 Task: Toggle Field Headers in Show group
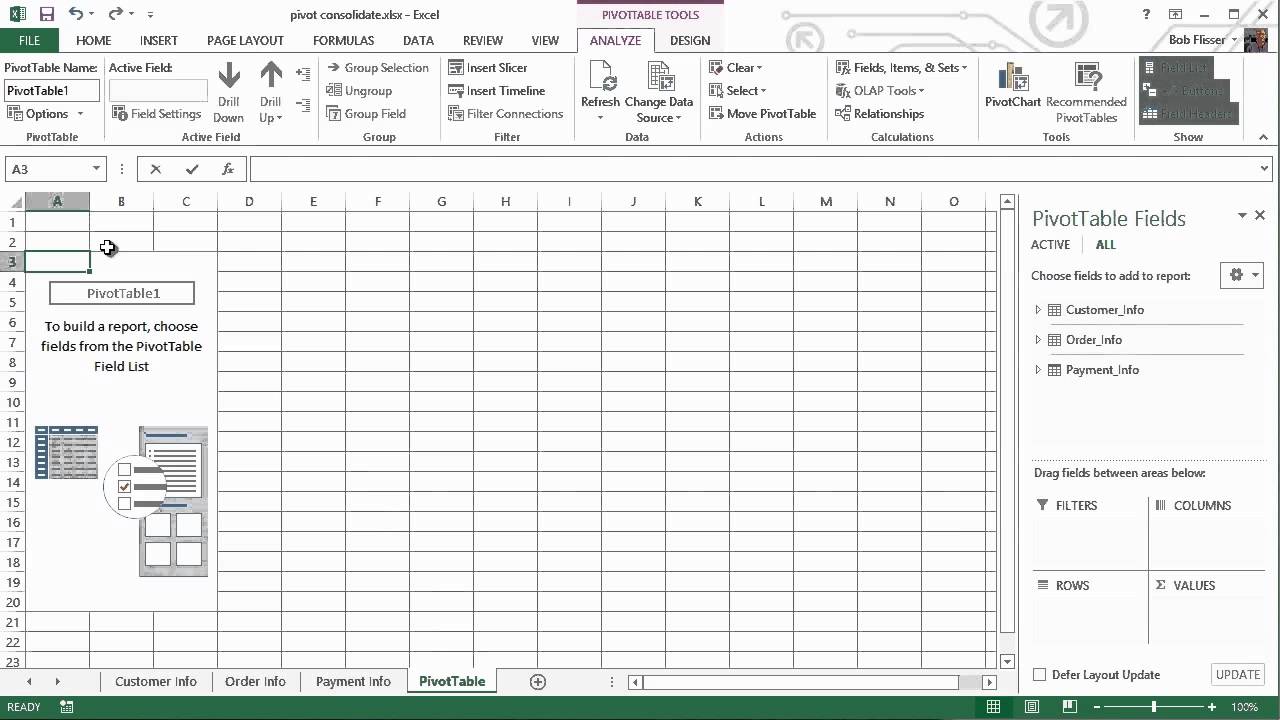click(x=1187, y=114)
